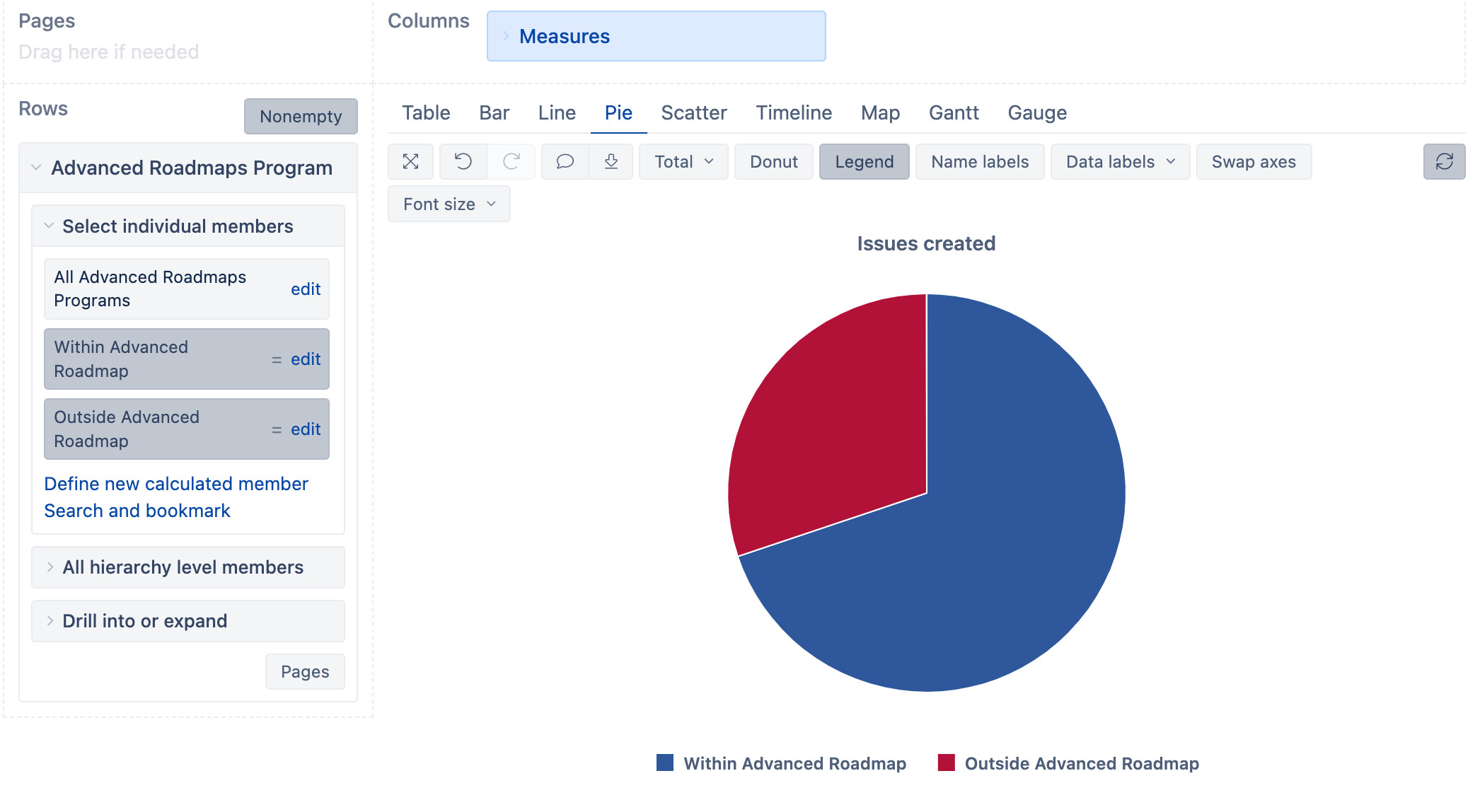The height and width of the screenshot is (812, 1480).
Task: Open the comment bubble icon
Action: [x=565, y=161]
